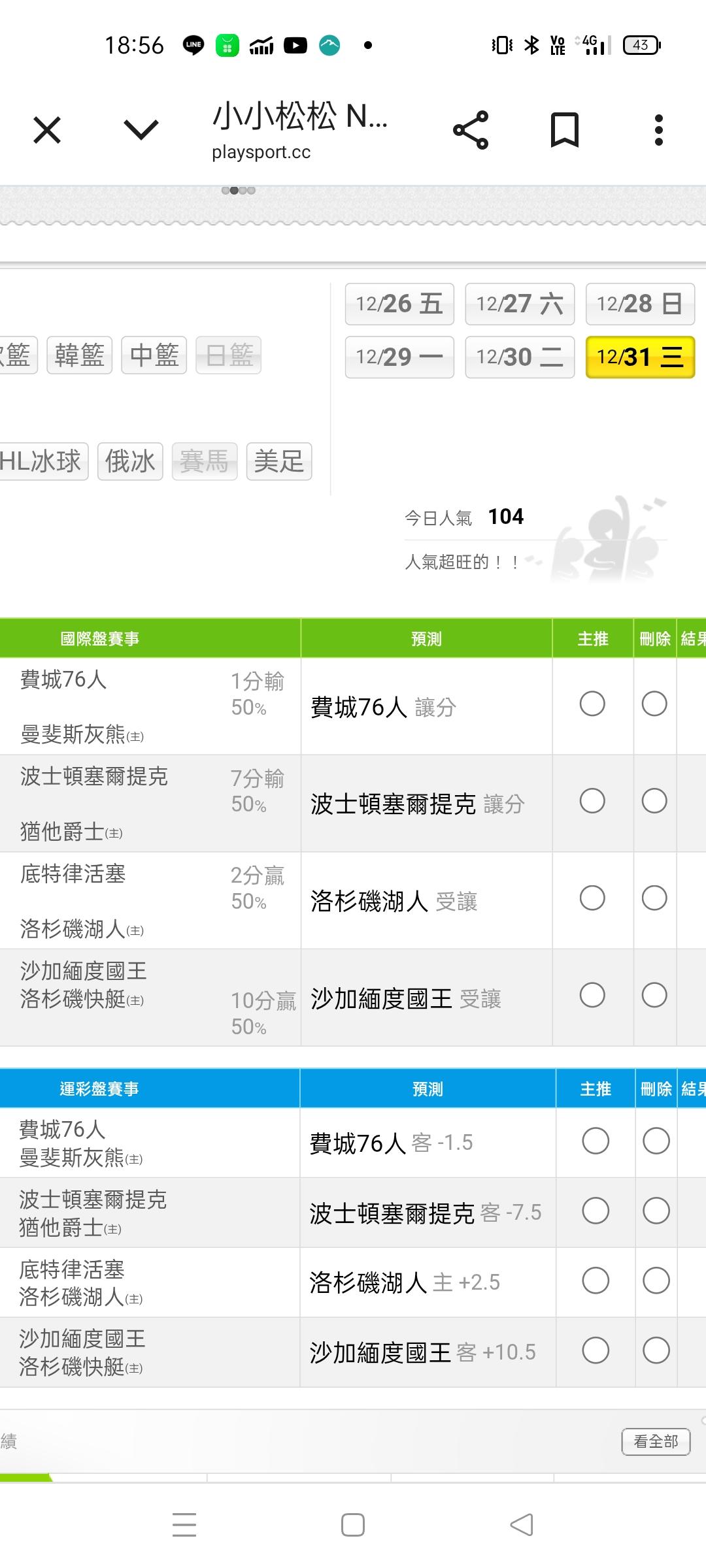Tap the Android home square button
706x1568 pixels.
[353, 1525]
